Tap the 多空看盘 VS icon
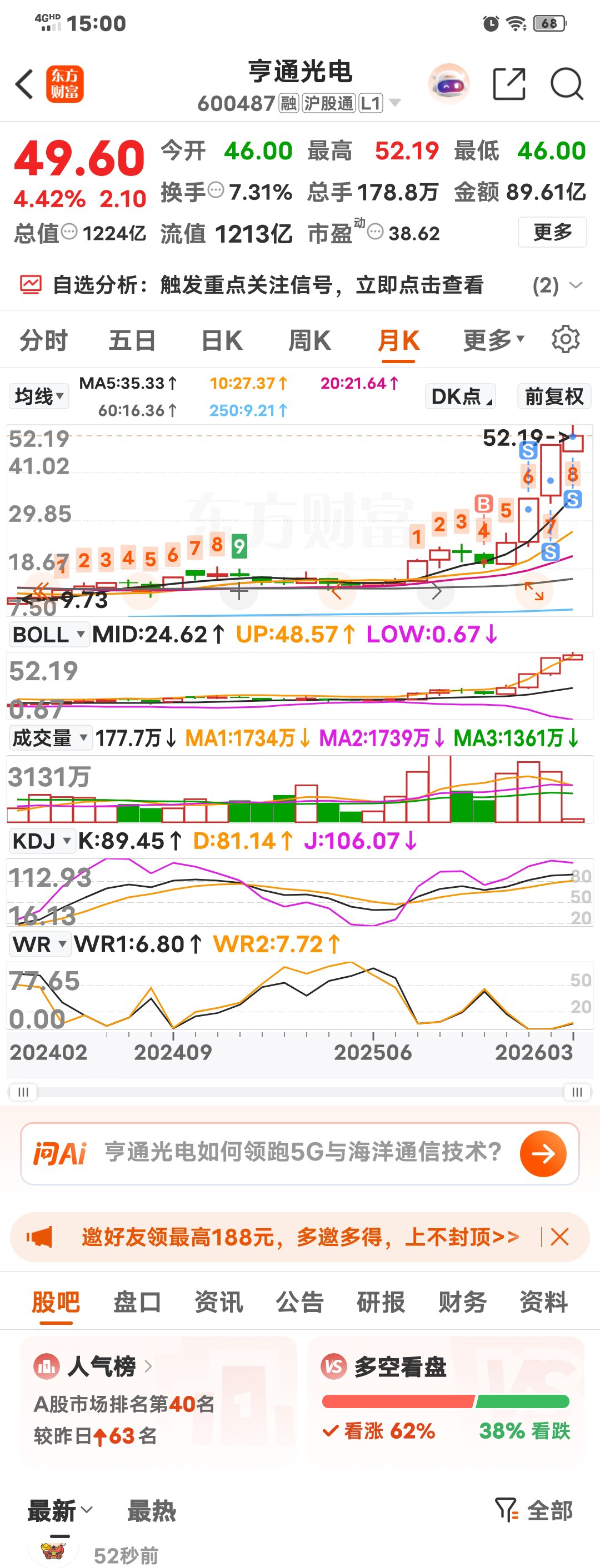This screenshot has height=1568, width=600. (334, 1366)
